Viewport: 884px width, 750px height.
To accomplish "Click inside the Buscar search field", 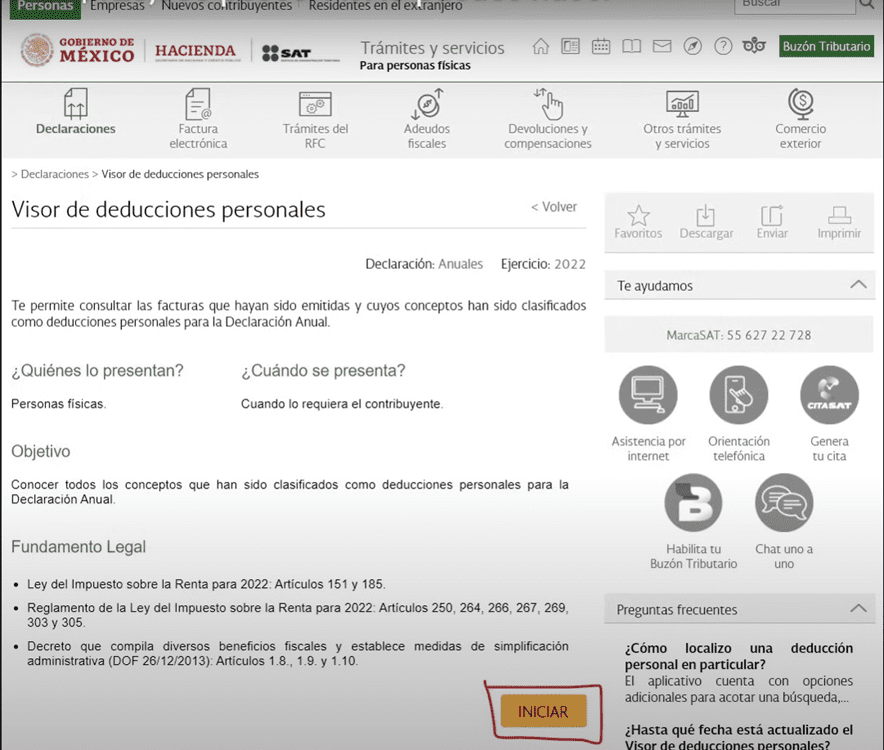I will [x=795, y=5].
